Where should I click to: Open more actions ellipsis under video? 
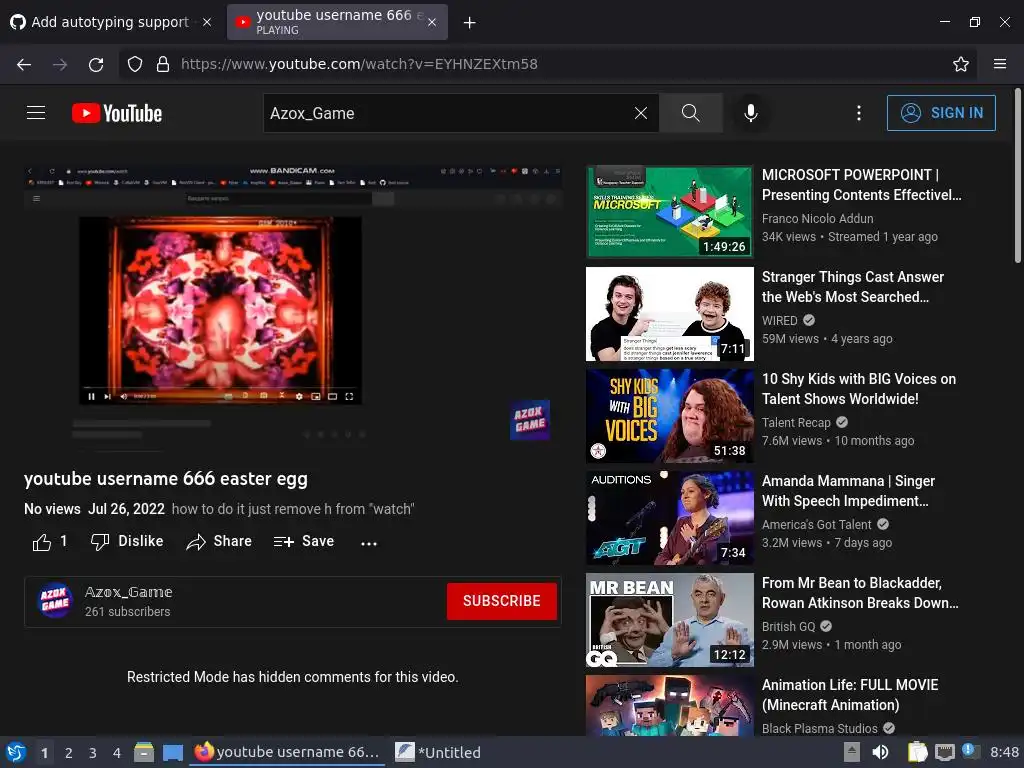(x=369, y=543)
